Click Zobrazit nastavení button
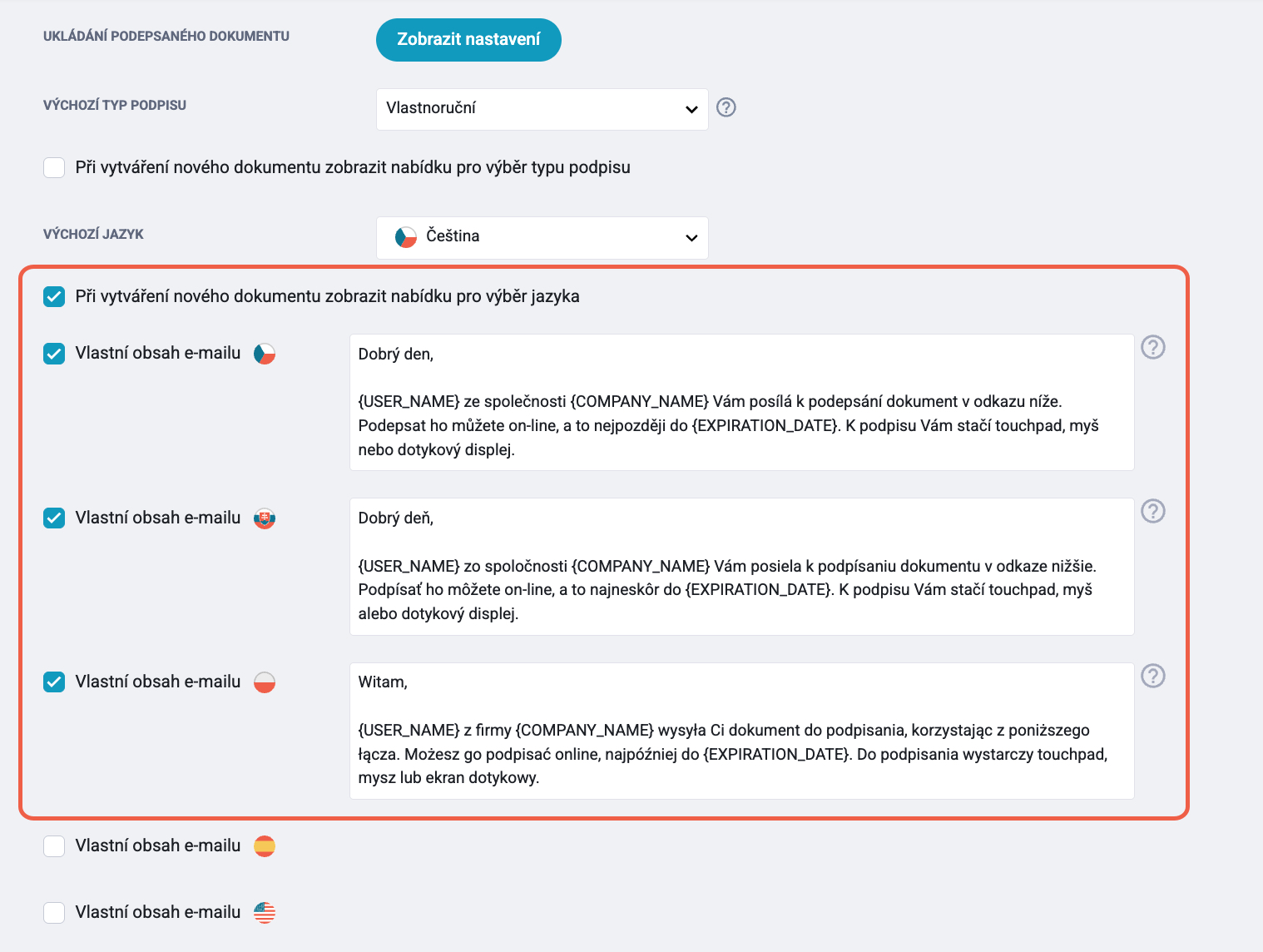1263x952 pixels. [468, 40]
